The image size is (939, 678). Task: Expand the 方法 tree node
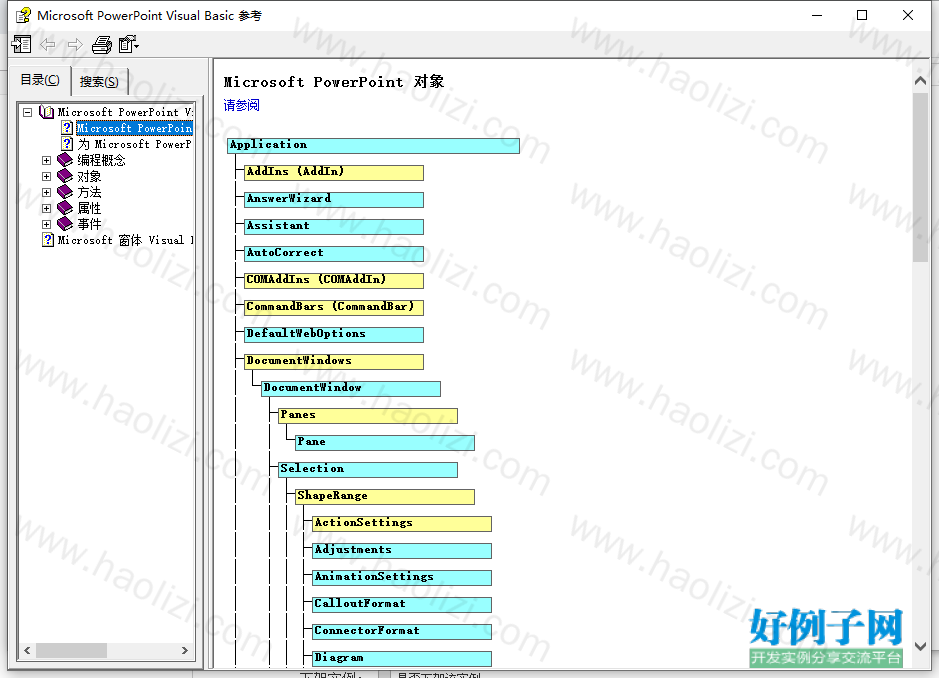click(x=46, y=192)
